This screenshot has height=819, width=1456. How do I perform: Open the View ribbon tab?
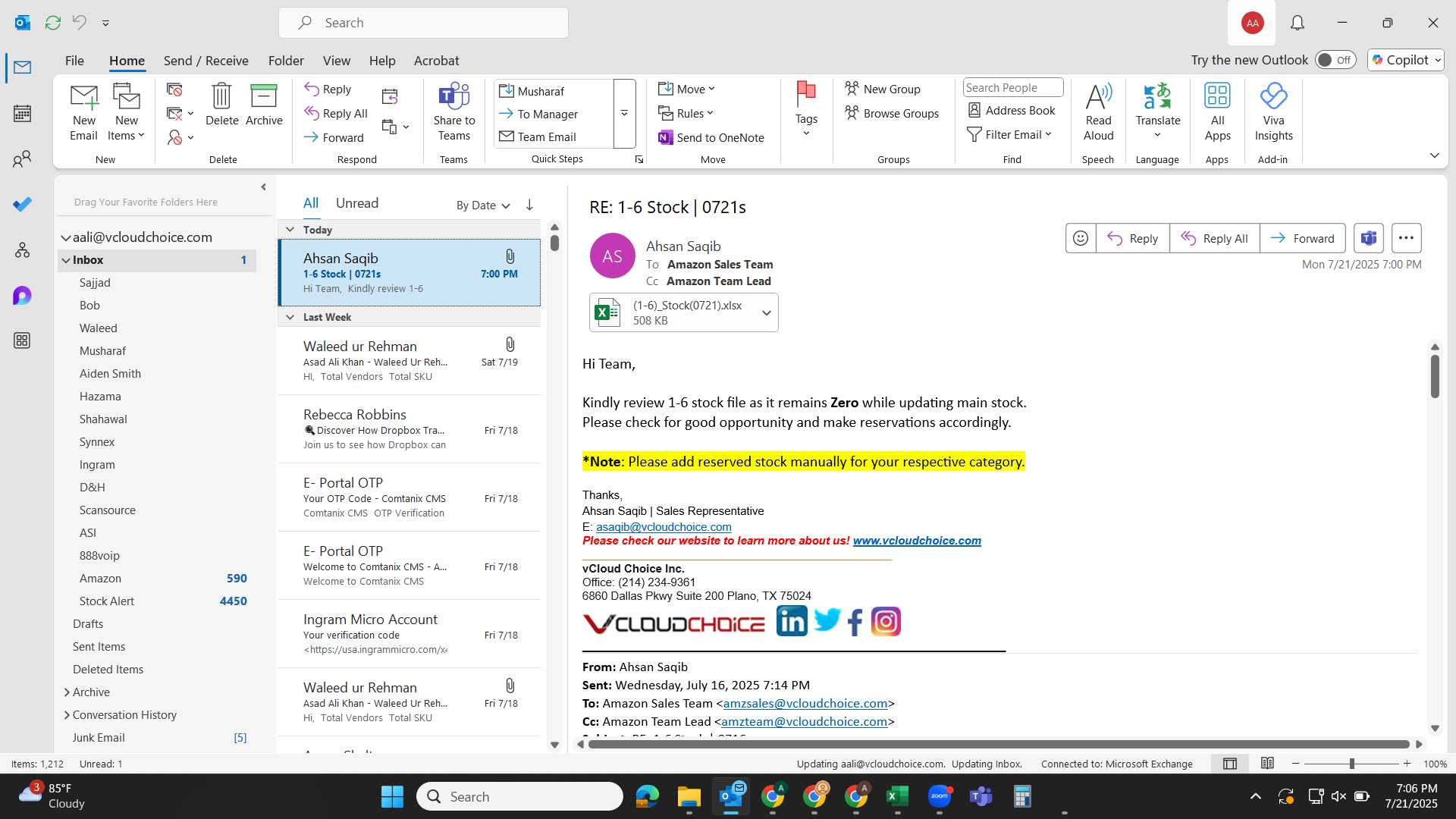tap(337, 61)
